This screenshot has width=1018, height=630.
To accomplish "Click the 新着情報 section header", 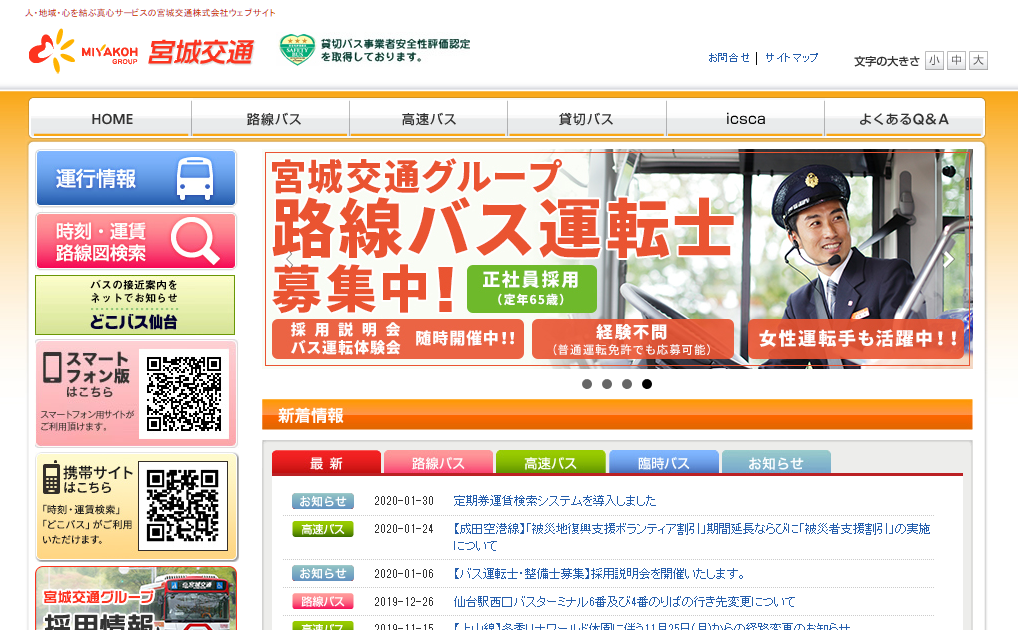I will click(617, 414).
